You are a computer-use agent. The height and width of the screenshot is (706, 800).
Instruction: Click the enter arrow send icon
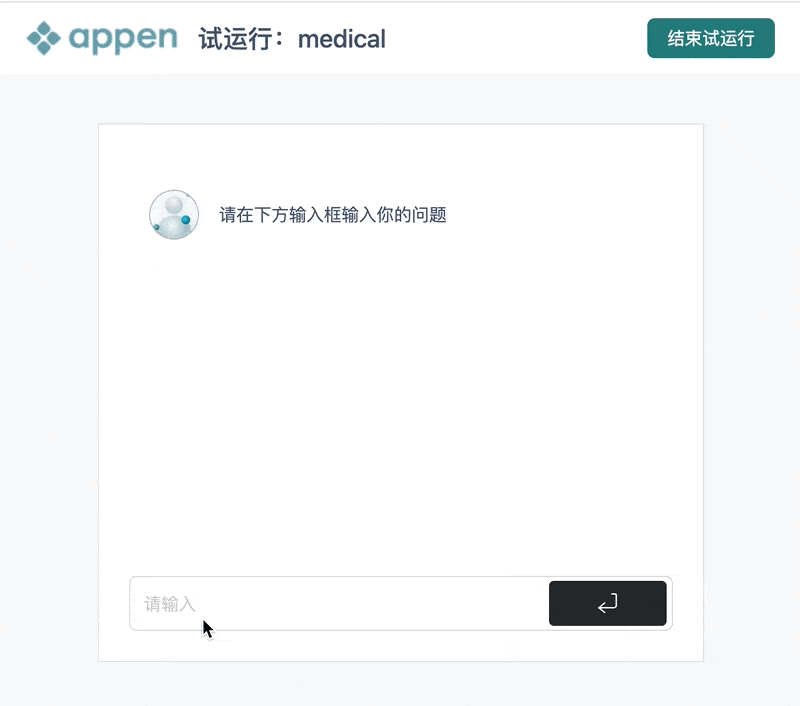608,603
